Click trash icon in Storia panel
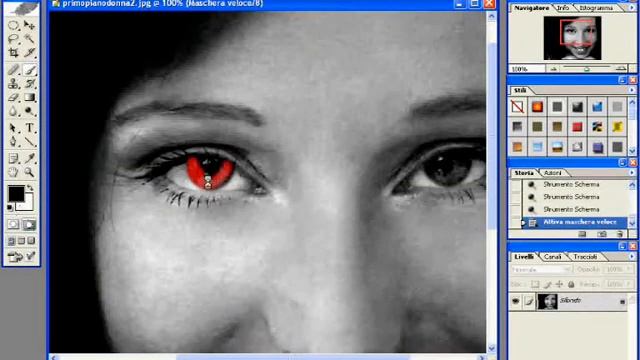This screenshot has height=360, width=640. pos(620,234)
